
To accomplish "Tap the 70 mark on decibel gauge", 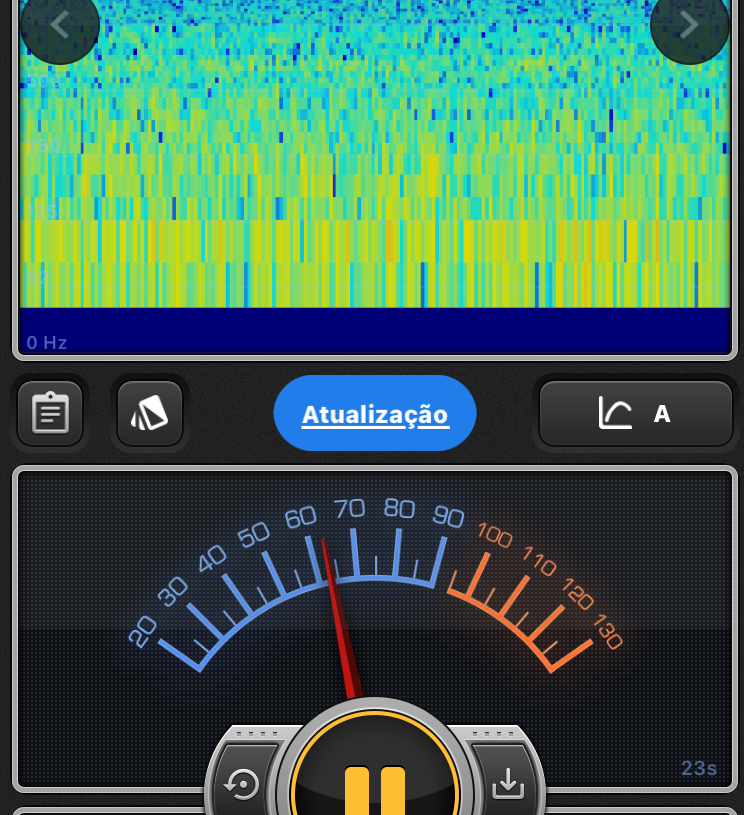I will point(349,509).
